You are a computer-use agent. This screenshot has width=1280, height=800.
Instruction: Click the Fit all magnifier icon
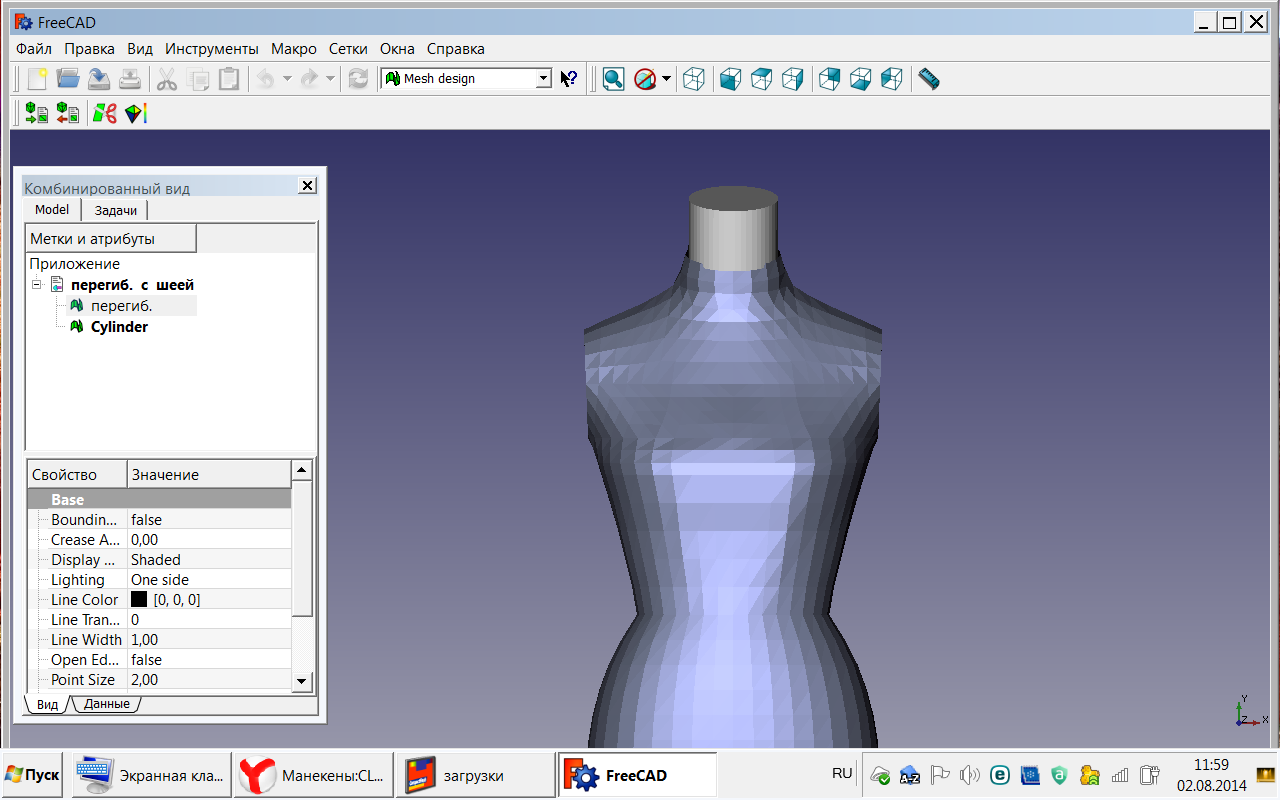[x=613, y=79]
